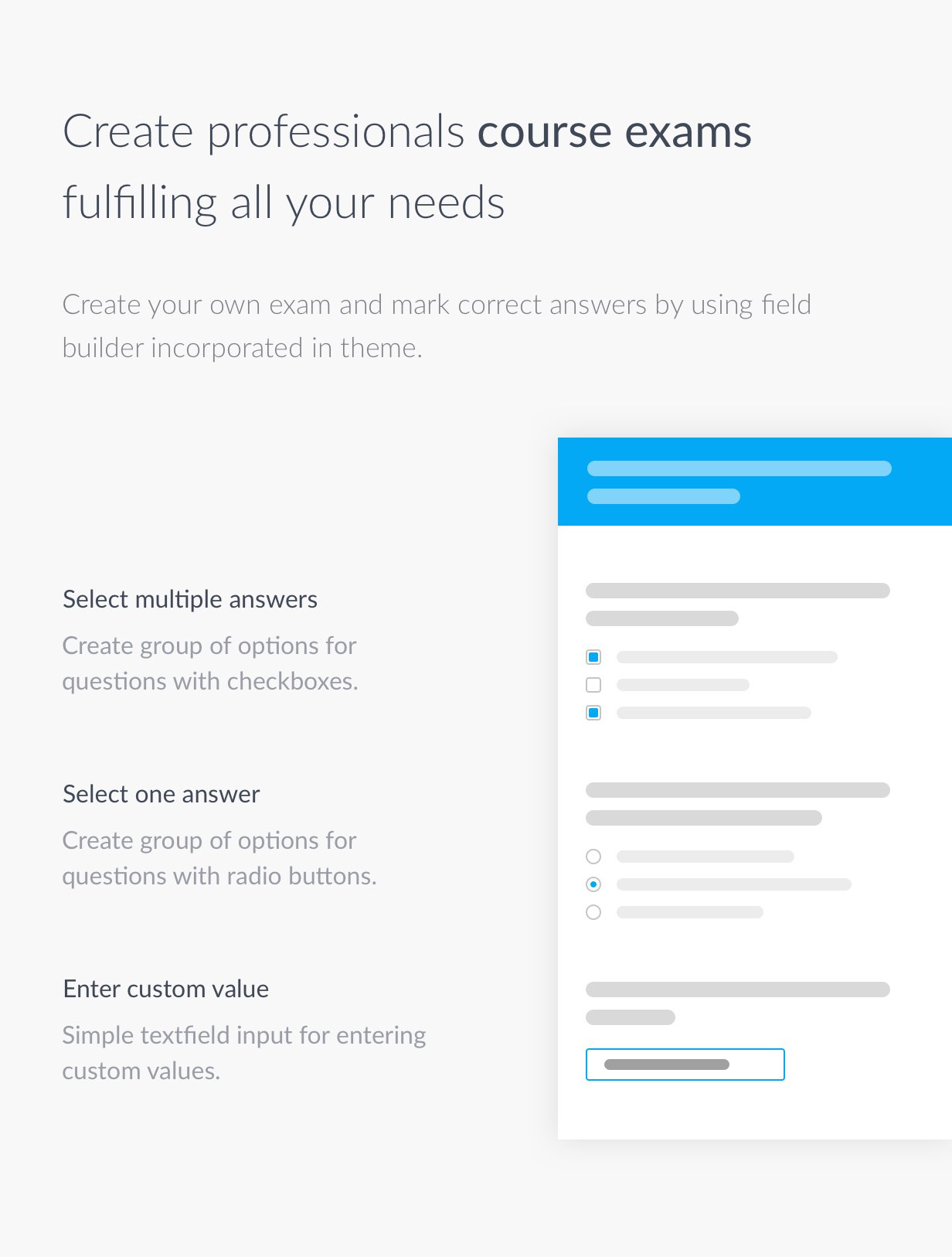Screen dimensions: 952x1257
Task: Click the blue-outlined text input field
Action: click(685, 1065)
